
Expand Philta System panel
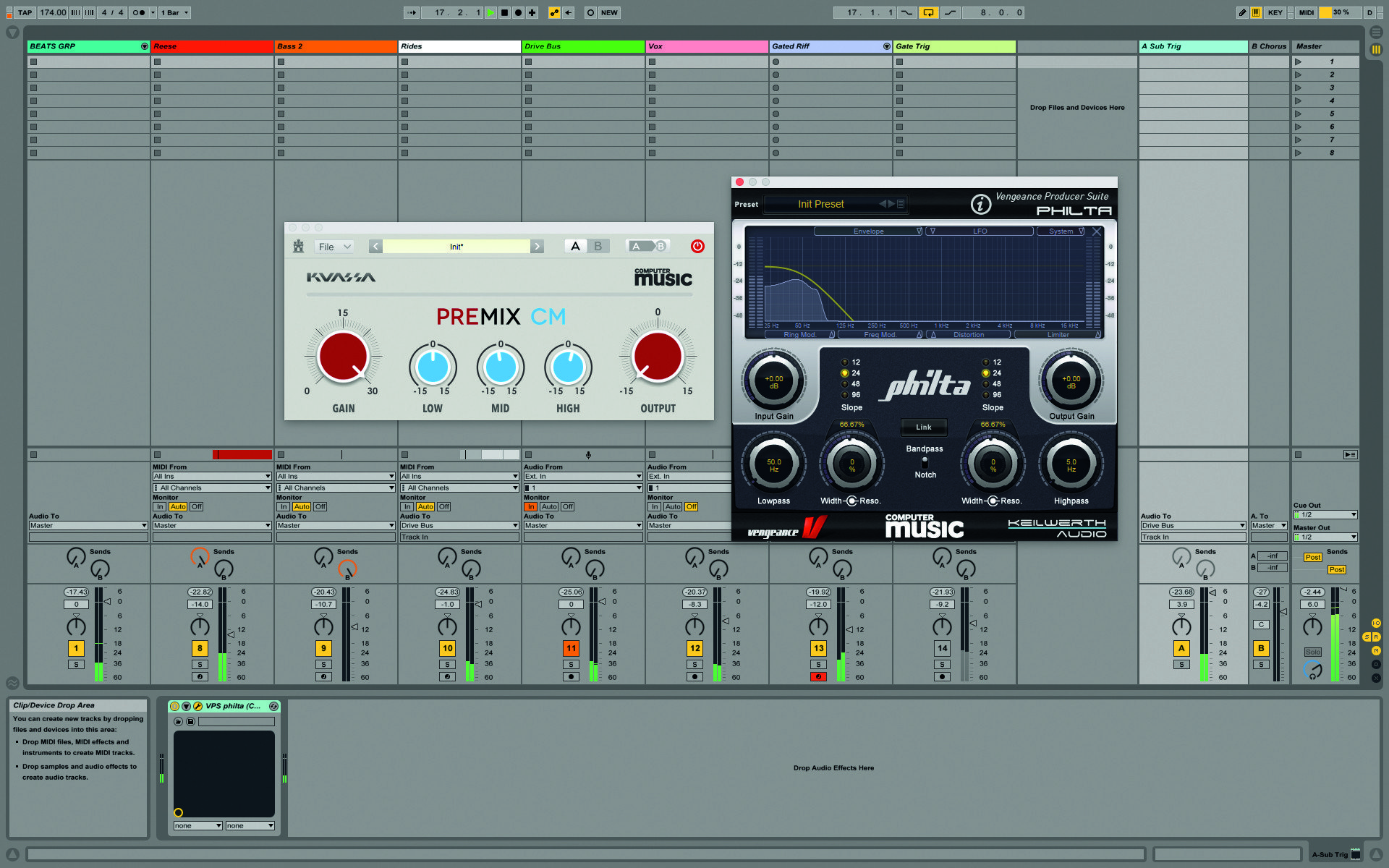1061,231
